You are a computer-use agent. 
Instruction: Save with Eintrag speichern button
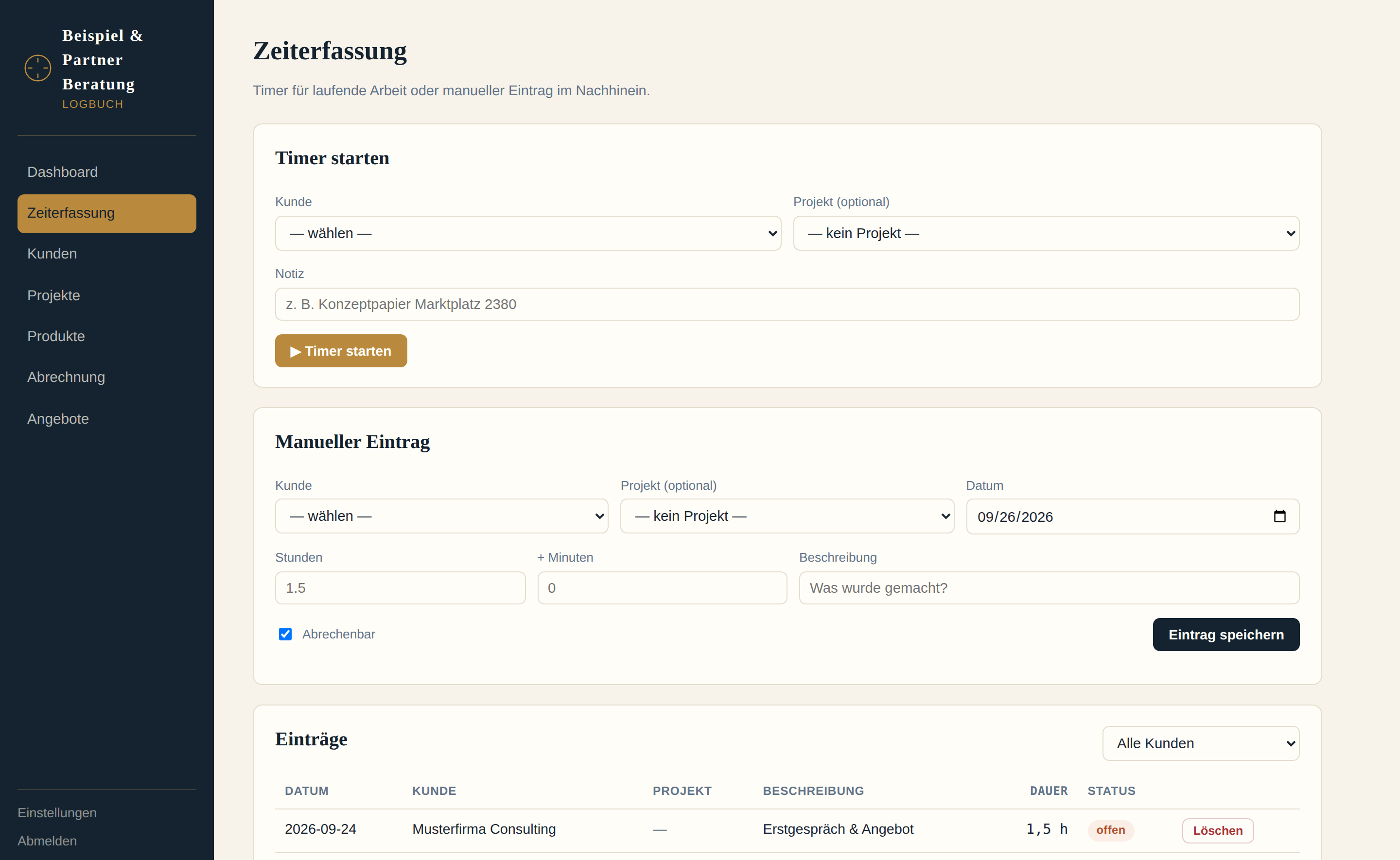coord(1226,634)
